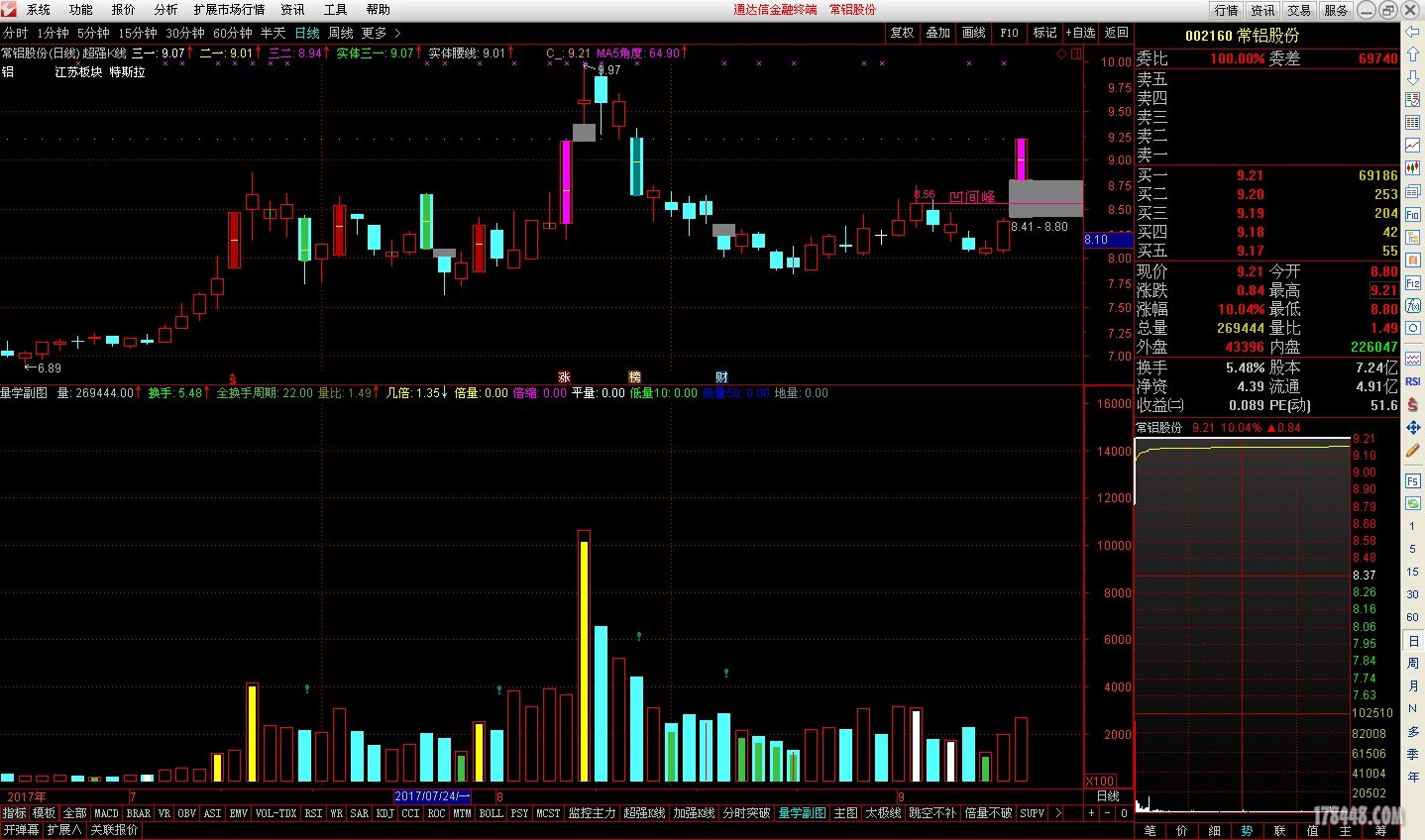The width and height of the screenshot is (1425, 840).
Task: Switch to 60-minute period in right sidebar
Action: pos(1412,617)
